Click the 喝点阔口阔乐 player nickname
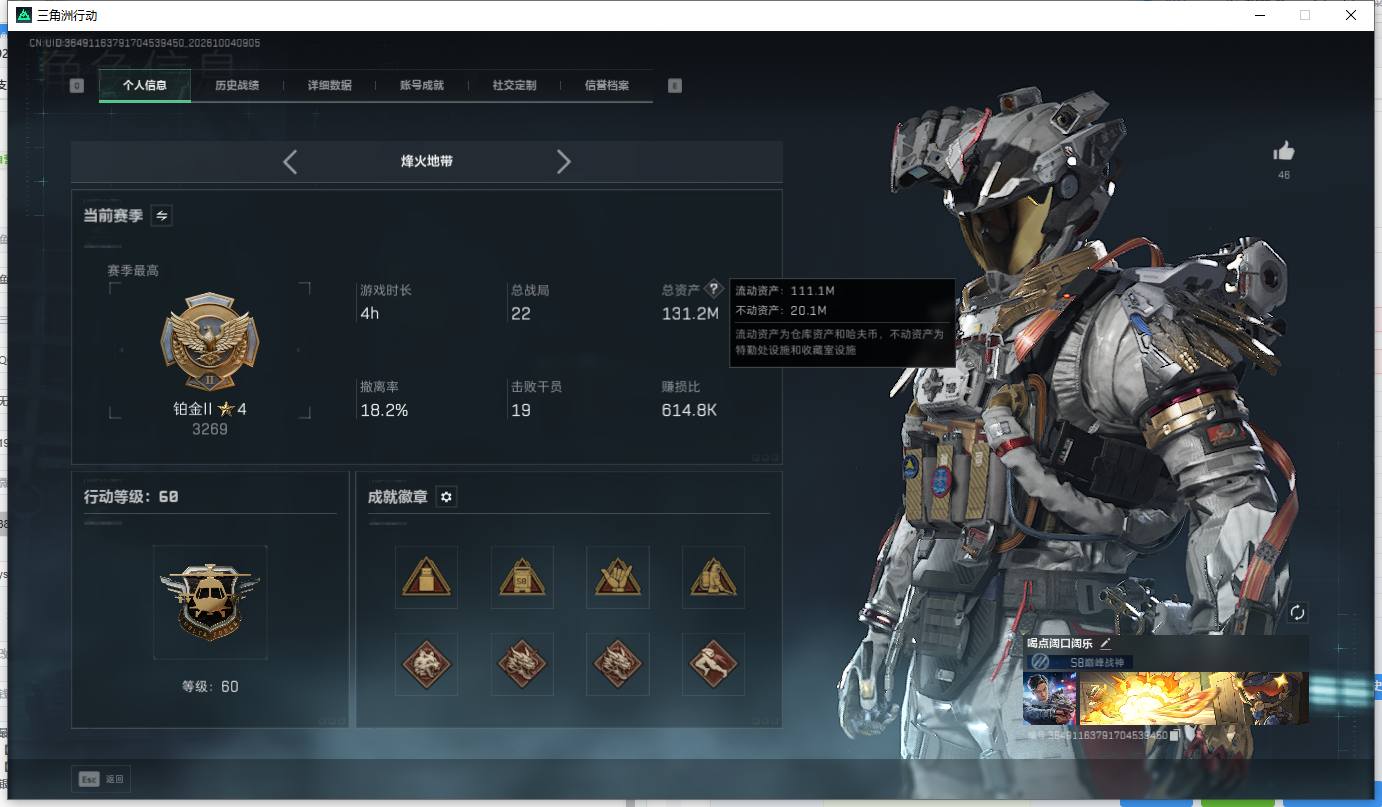The width and height of the screenshot is (1382, 807). [1060, 643]
